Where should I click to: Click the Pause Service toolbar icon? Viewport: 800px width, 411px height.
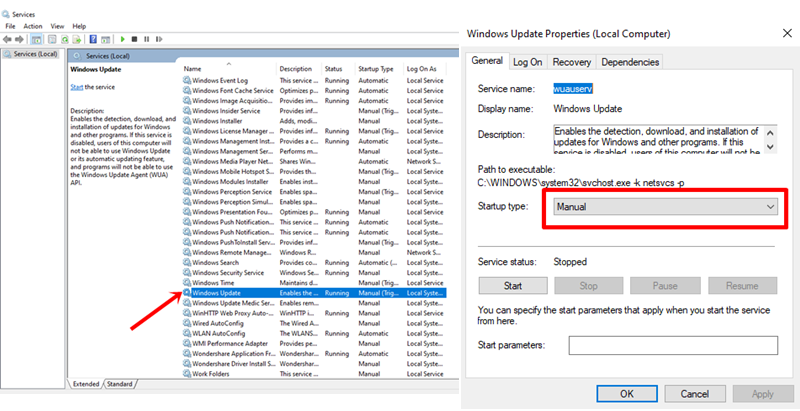point(146,39)
